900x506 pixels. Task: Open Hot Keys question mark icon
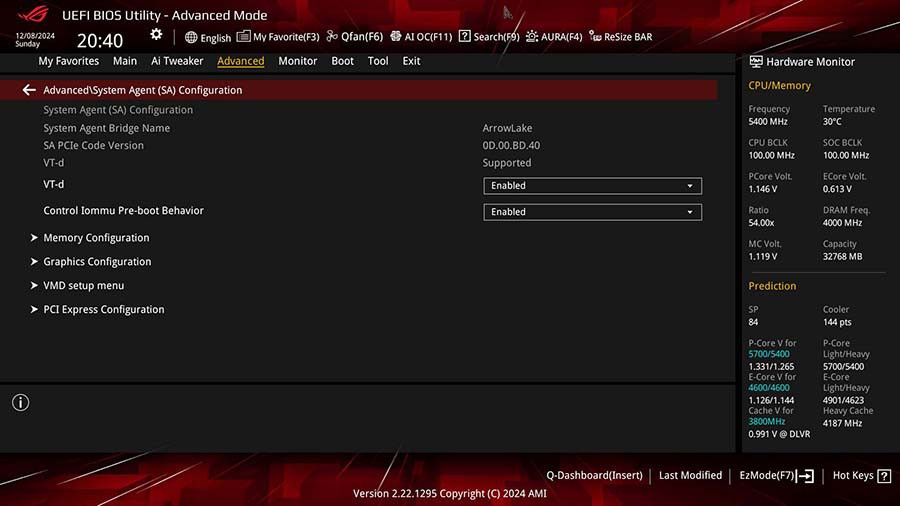pyautogui.click(x=885, y=476)
